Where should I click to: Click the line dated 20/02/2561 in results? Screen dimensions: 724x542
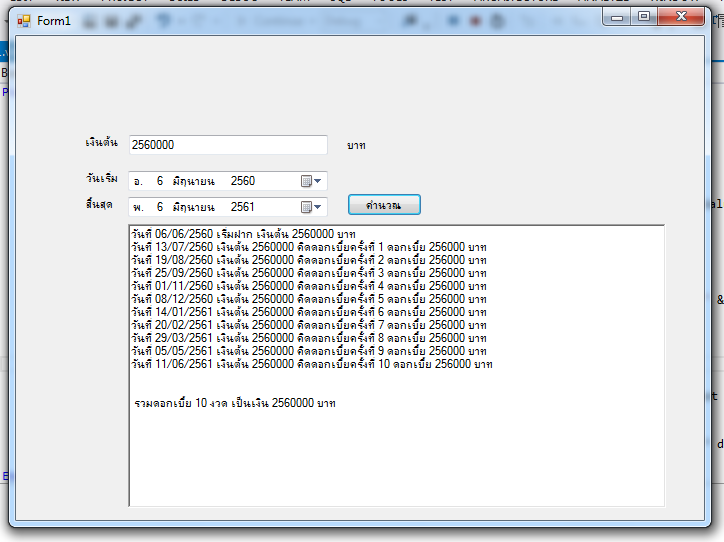click(x=309, y=325)
